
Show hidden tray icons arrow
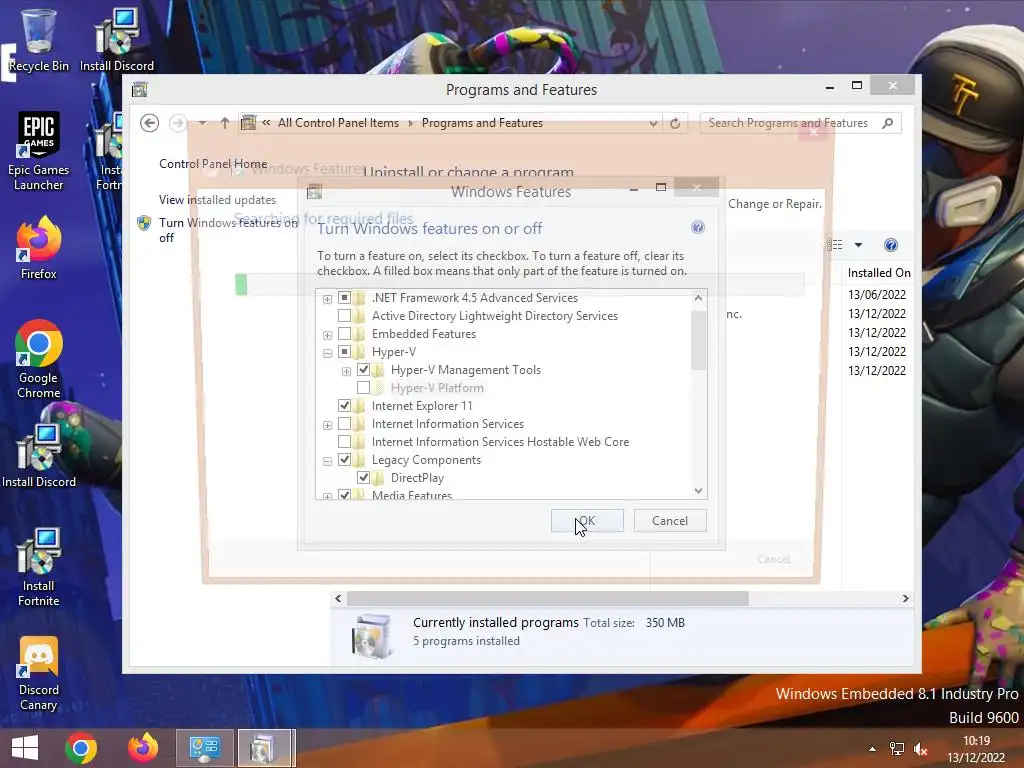(872, 749)
